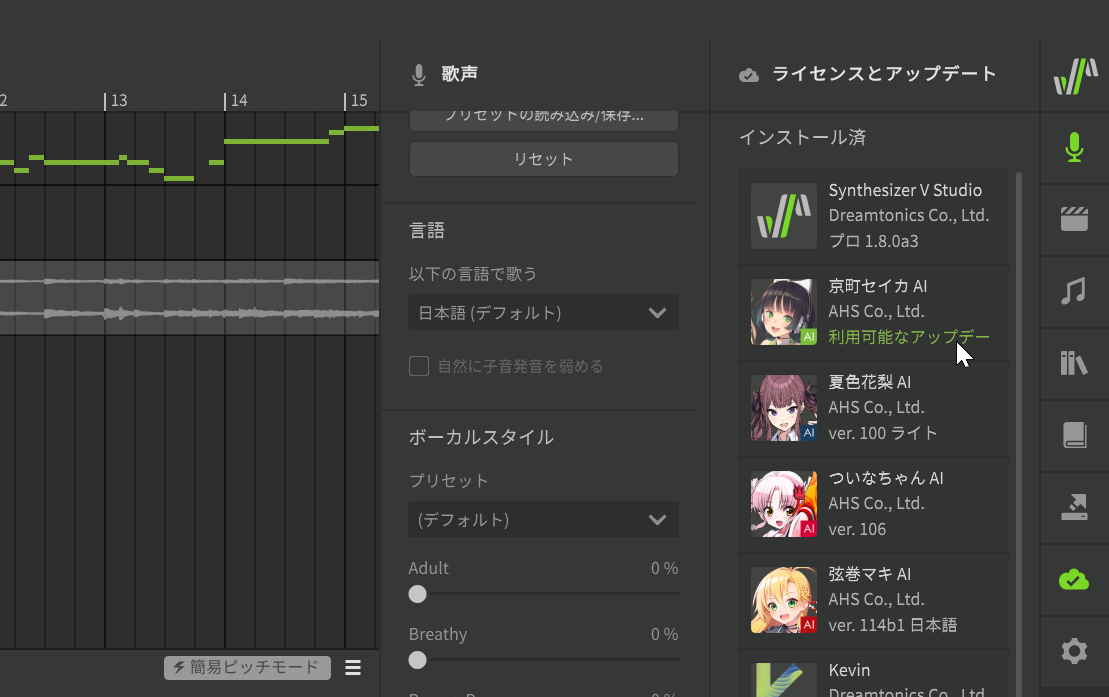
Task: Open the dictionary panel single-book icon
Action: tap(1074, 435)
